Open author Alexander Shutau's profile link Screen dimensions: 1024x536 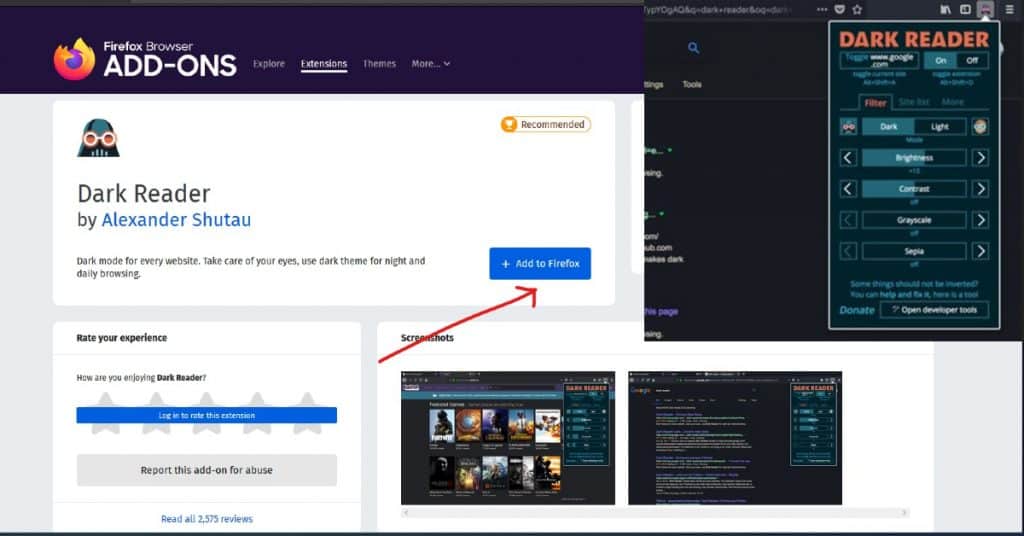pos(176,220)
